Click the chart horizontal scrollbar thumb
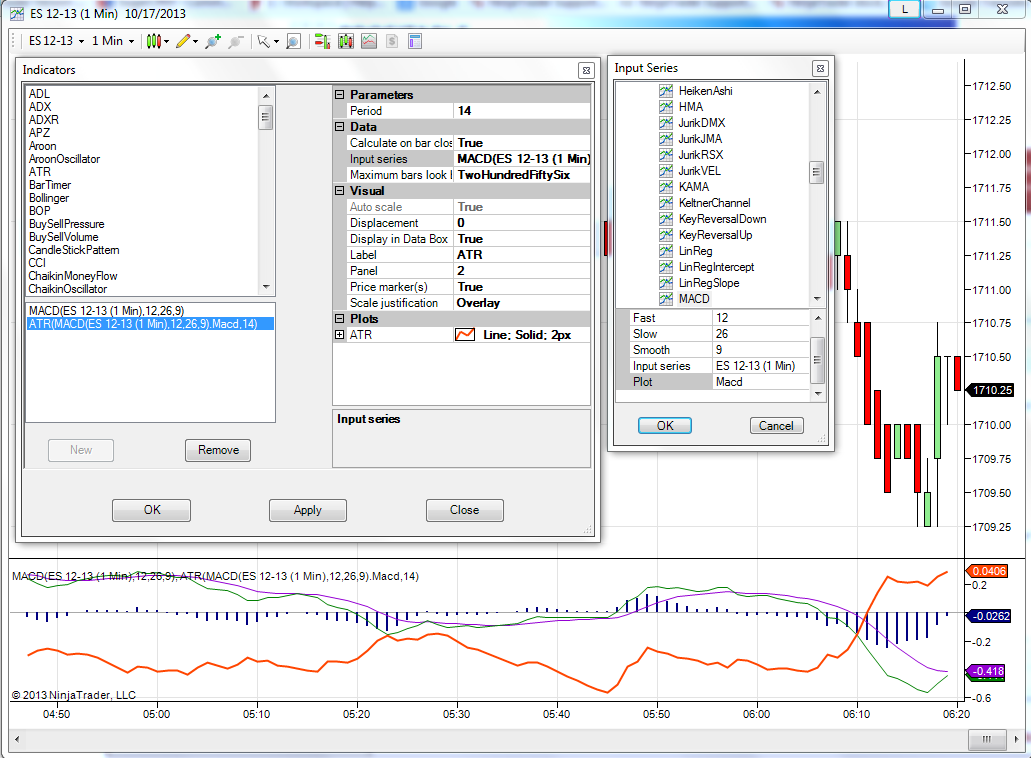 click(x=986, y=739)
